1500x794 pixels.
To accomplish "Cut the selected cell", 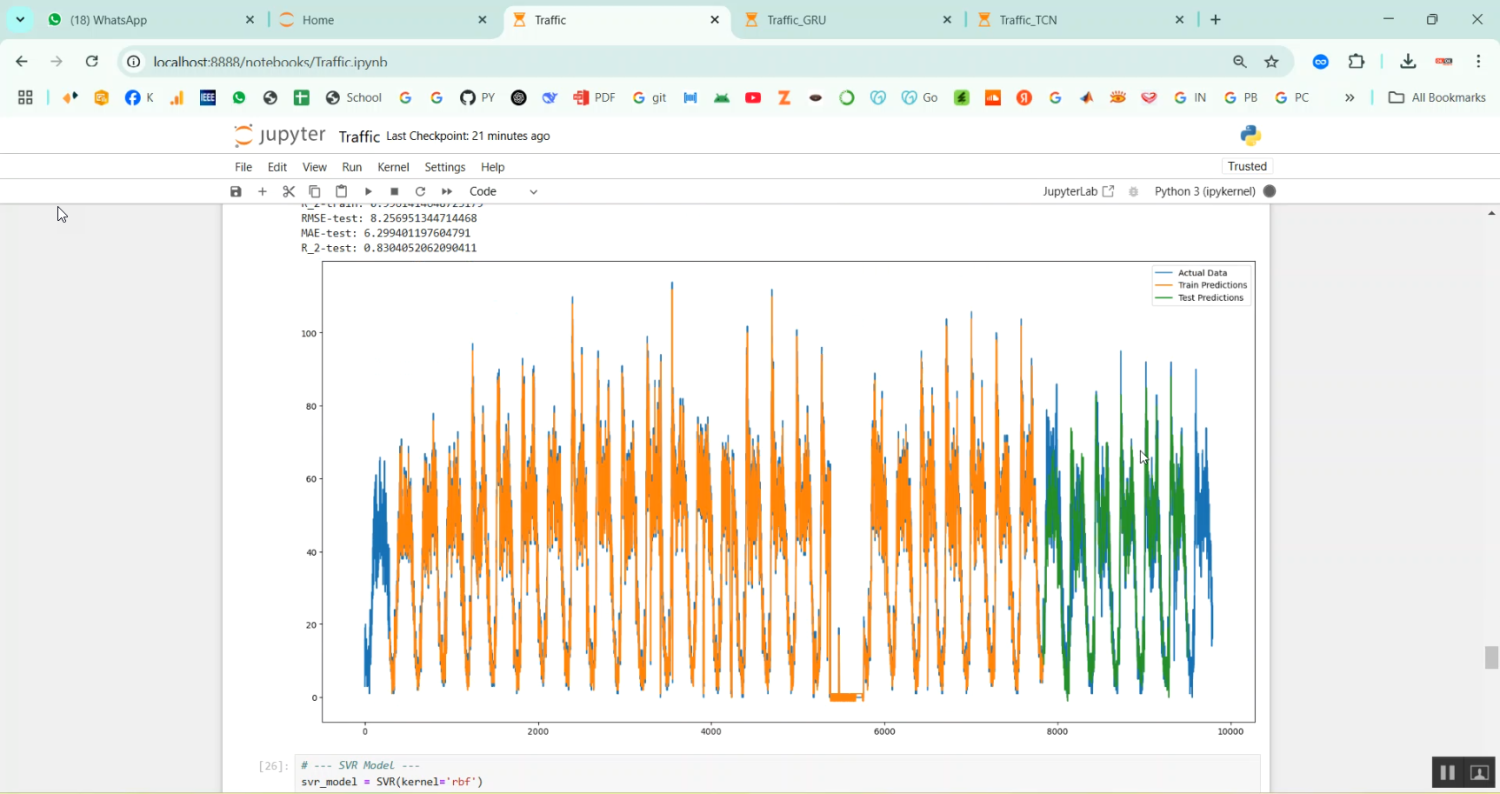I will point(288,191).
